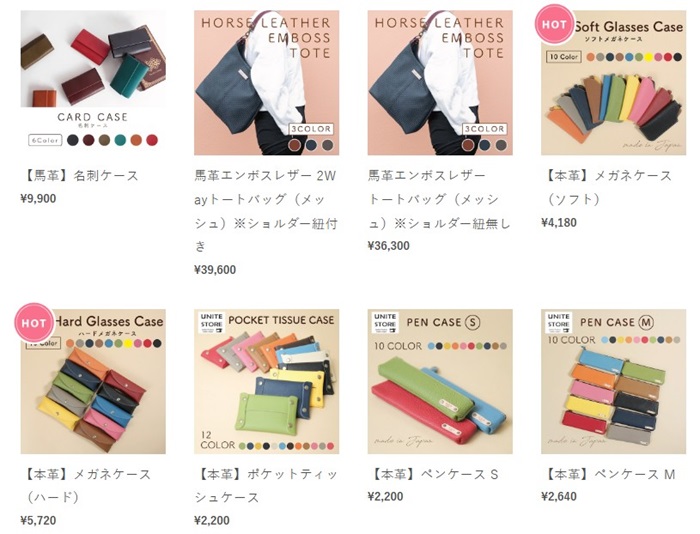Viewport: 700px width, 534px height.
Task: Click the 6Color label under Card Case
Action: pos(44,140)
